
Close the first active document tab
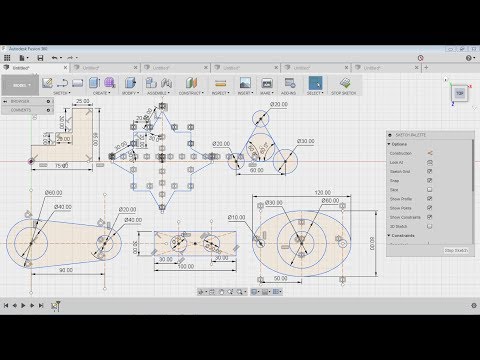tap(65, 68)
